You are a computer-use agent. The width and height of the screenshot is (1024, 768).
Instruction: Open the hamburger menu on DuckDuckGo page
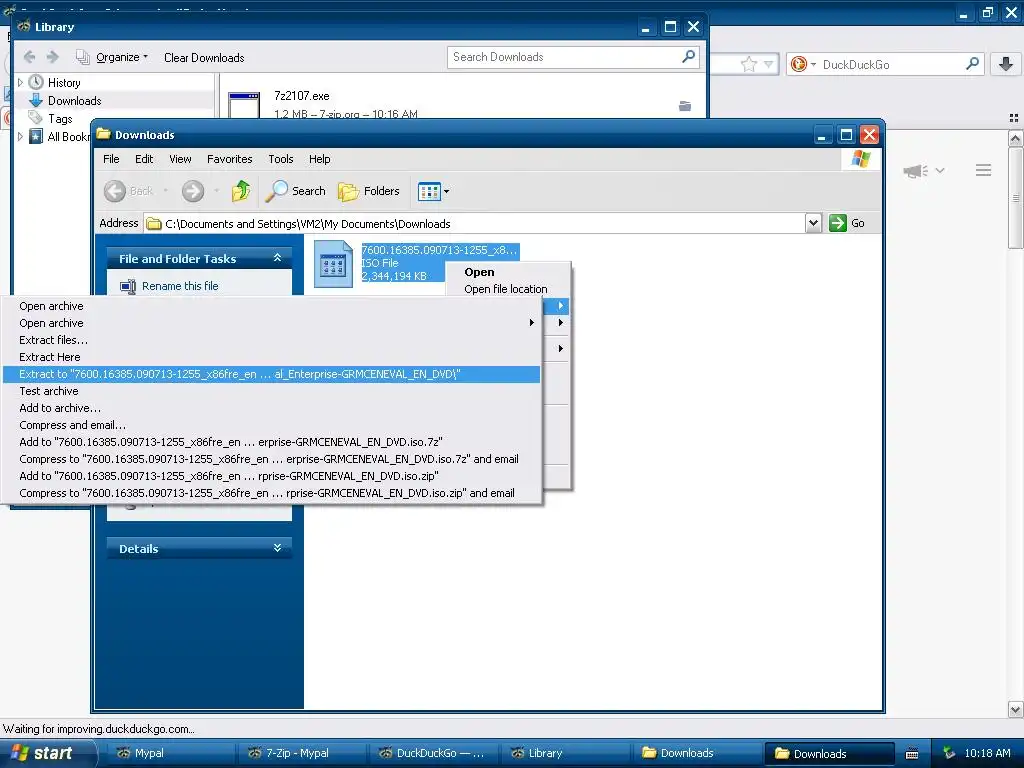[x=983, y=170]
